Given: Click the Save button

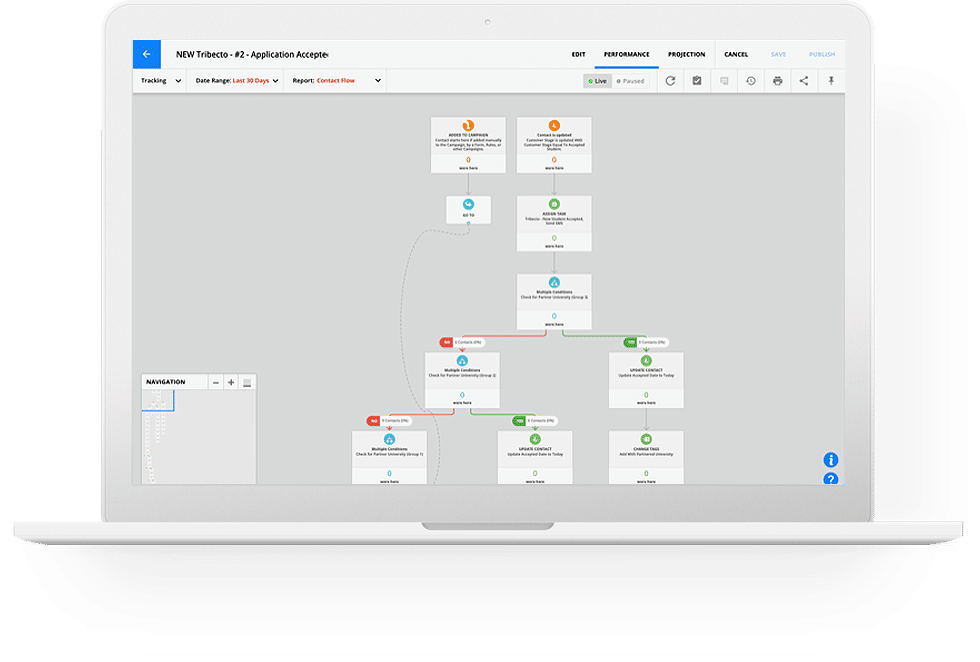Looking at the screenshot, I should [778, 54].
